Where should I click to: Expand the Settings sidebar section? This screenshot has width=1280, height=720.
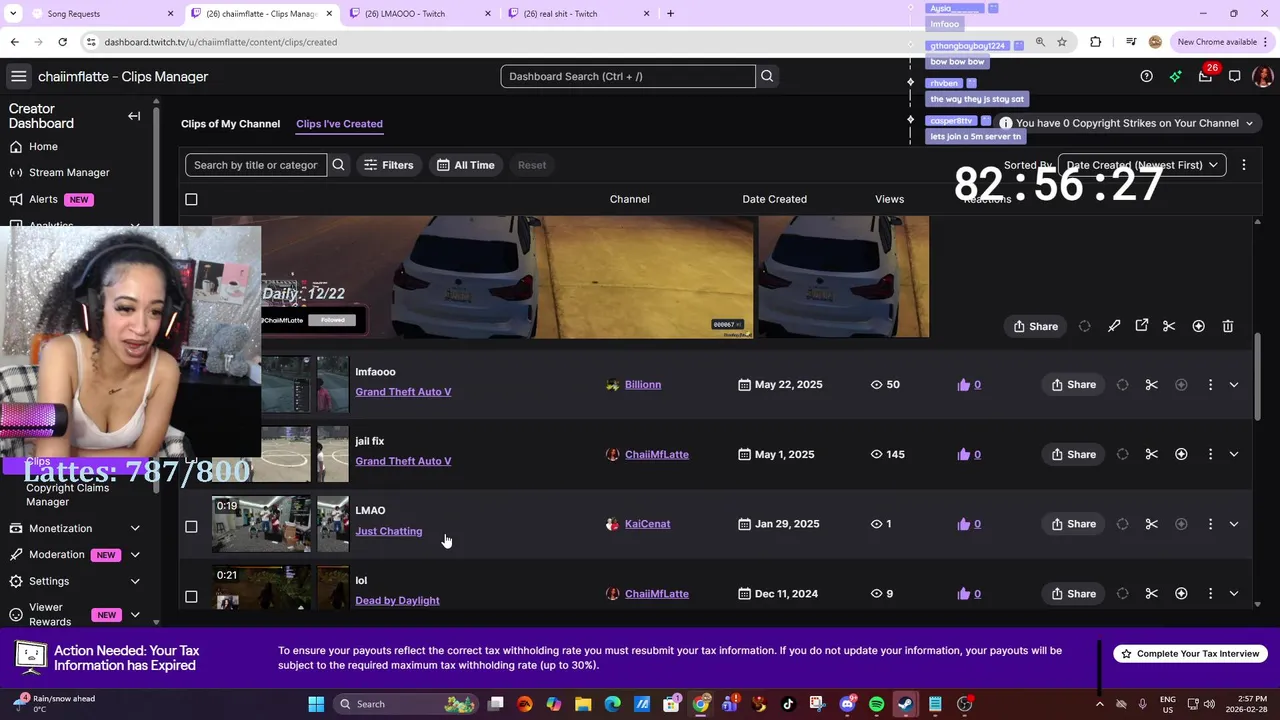(x=135, y=581)
